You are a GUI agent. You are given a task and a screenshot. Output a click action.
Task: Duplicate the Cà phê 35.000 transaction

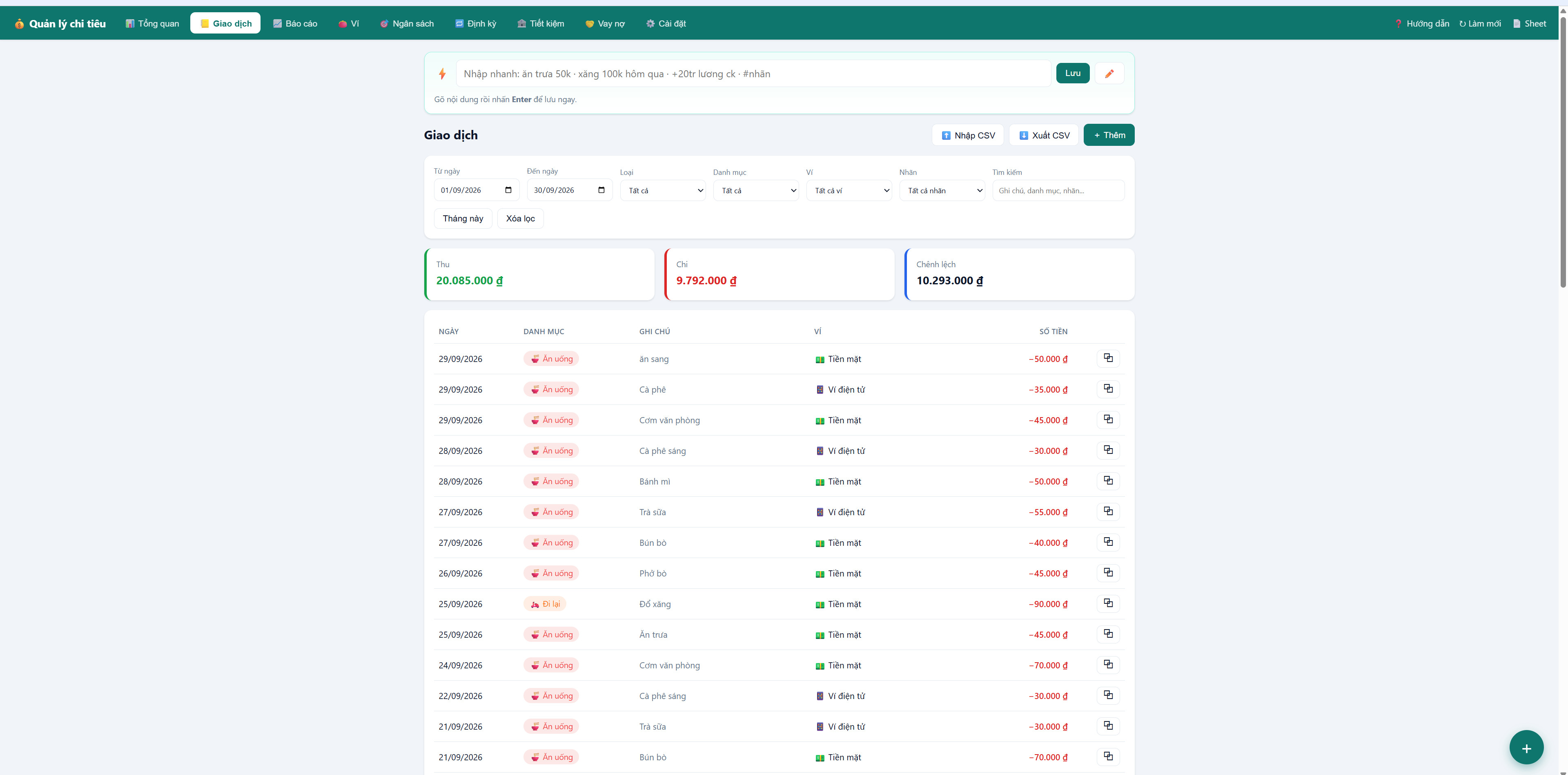1108,389
